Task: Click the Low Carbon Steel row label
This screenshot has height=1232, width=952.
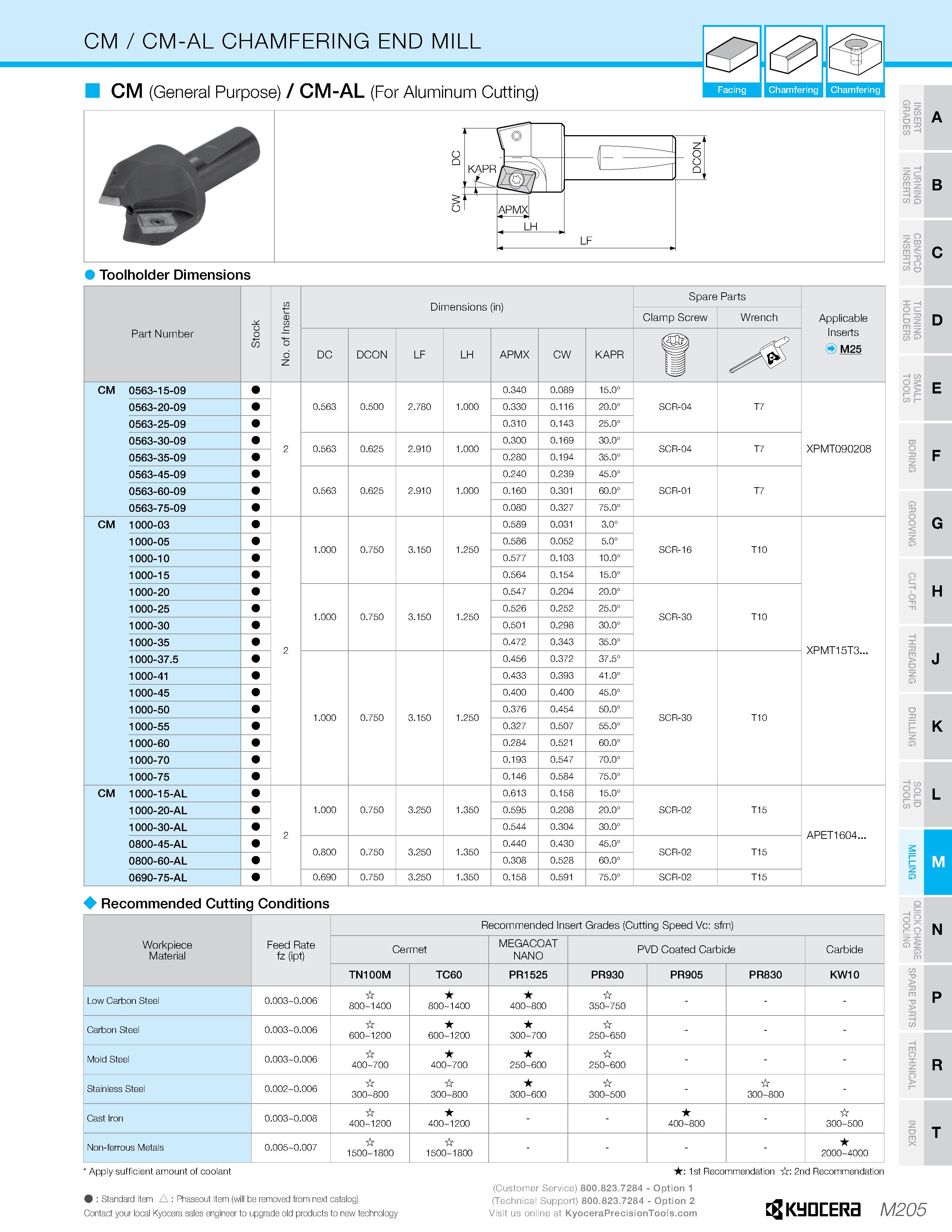Action: [x=123, y=1001]
